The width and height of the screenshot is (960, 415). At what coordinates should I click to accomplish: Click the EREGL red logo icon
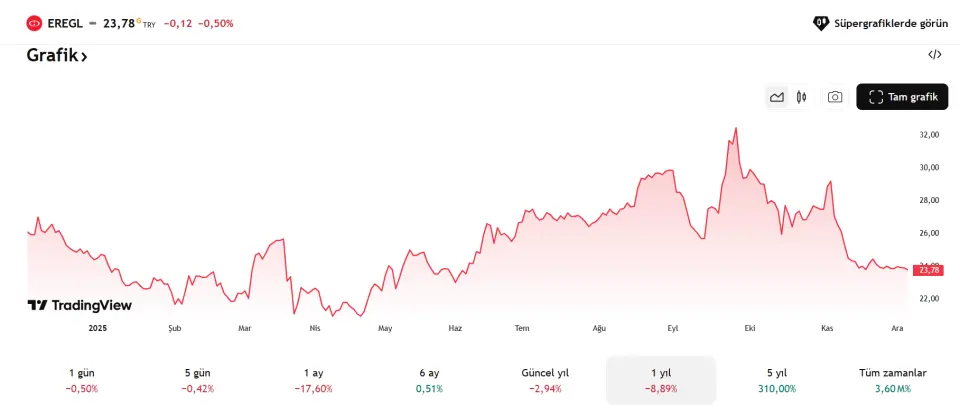pyautogui.click(x=34, y=22)
